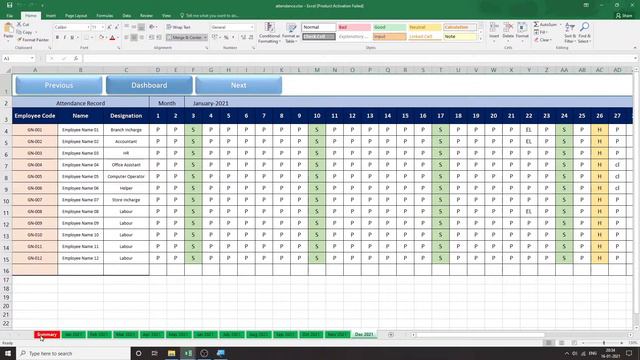Click the new sheet plus icon

coord(391,335)
